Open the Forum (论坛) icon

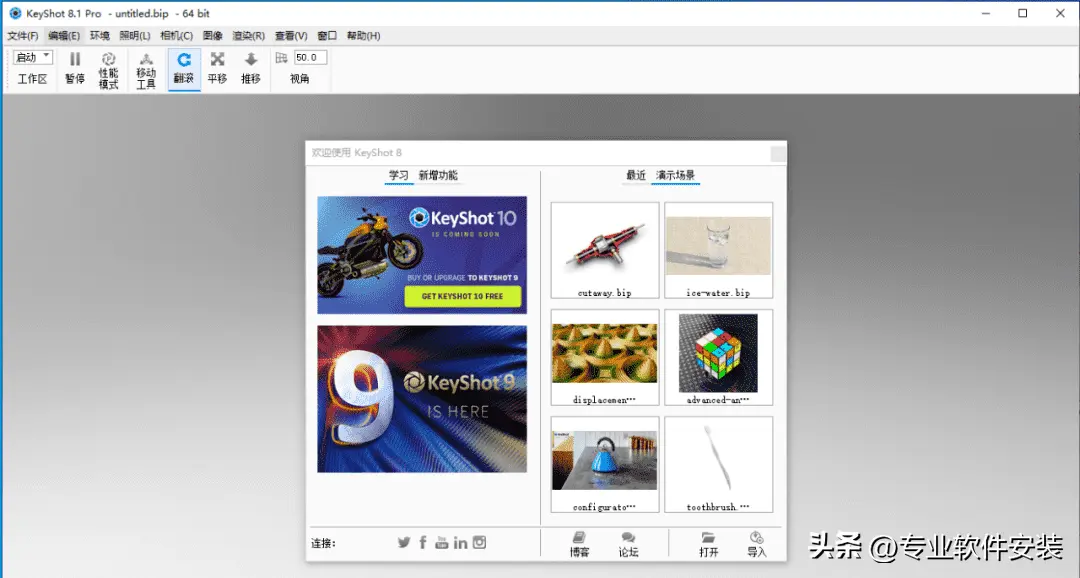pos(628,537)
